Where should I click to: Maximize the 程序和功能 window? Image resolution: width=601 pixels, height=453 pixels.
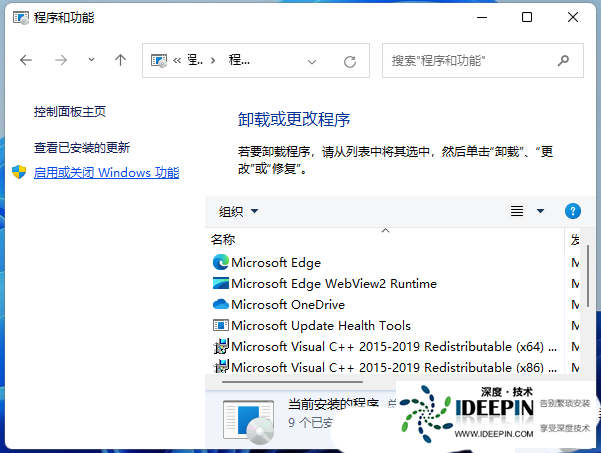tap(527, 17)
